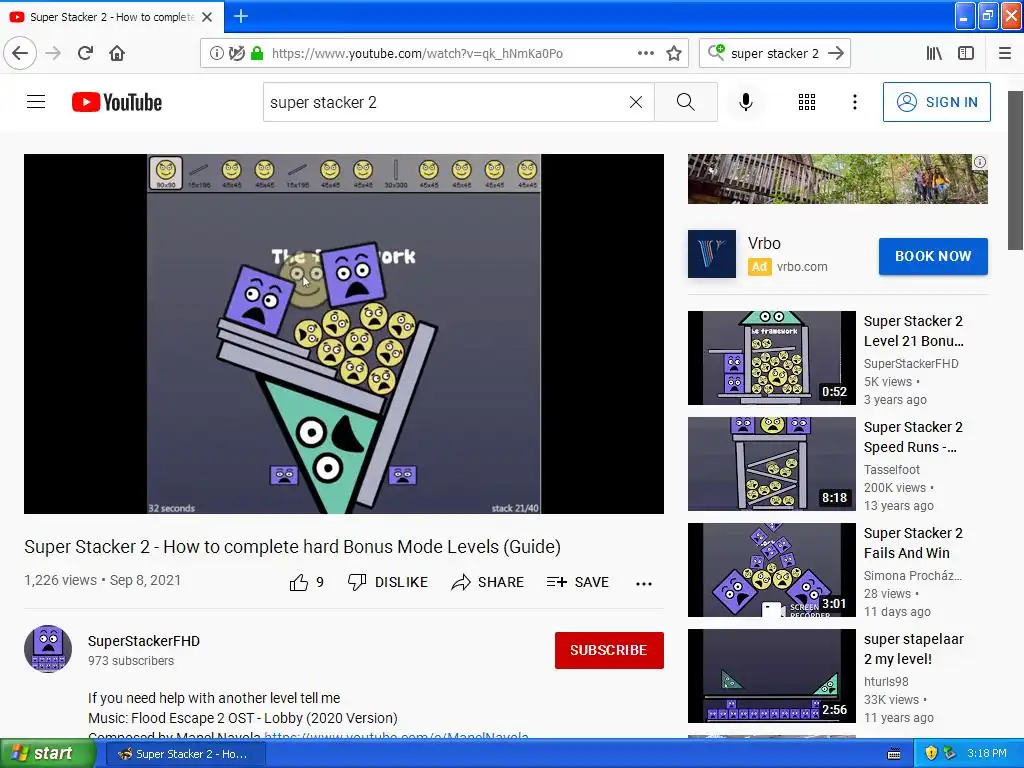This screenshot has height=768, width=1024.
Task: Click the SIGN IN button
Action: point(936,102)
